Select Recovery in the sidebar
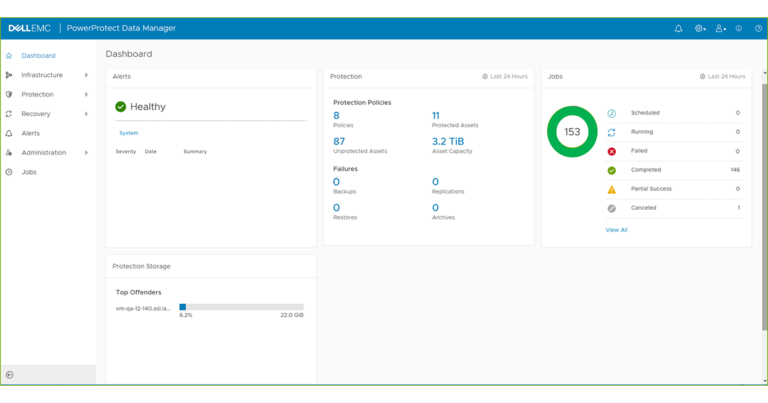 tap(36, 114)
